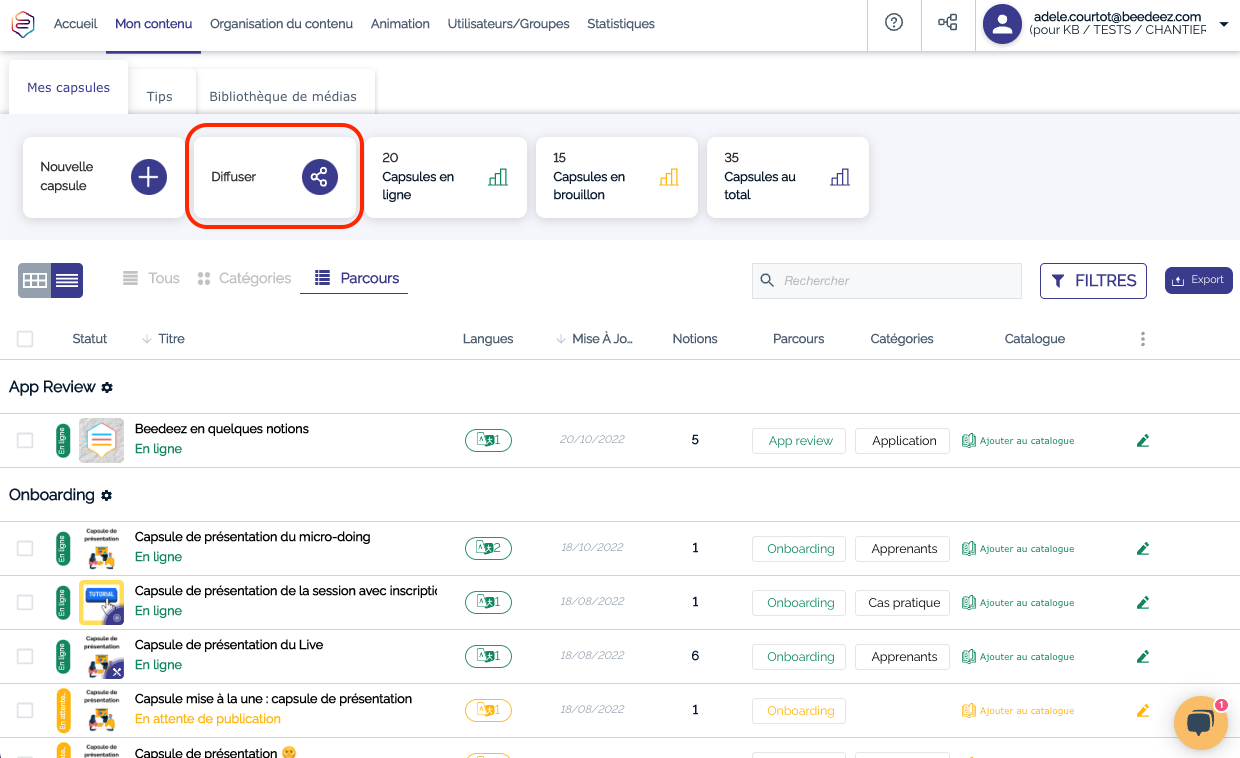
Task: Tick the select-all checkbox in table header
Action: click(25, 339)
